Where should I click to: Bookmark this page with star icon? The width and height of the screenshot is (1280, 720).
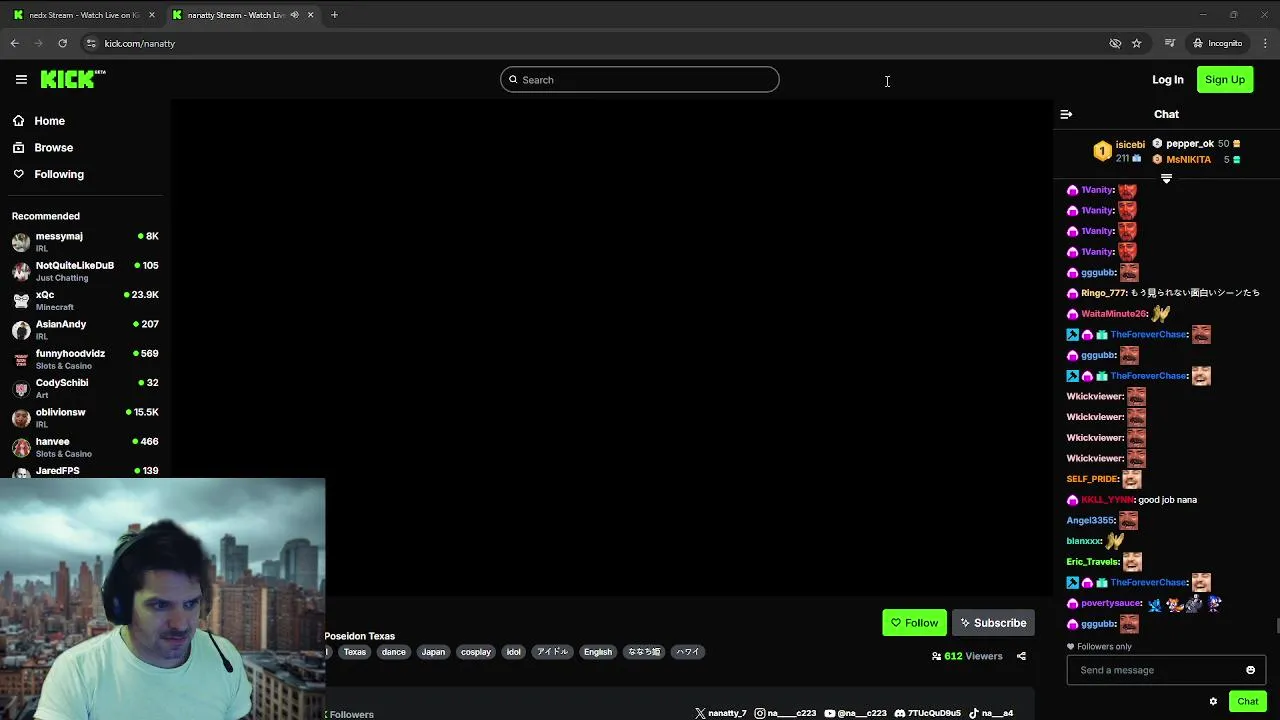pos(1136,43)
